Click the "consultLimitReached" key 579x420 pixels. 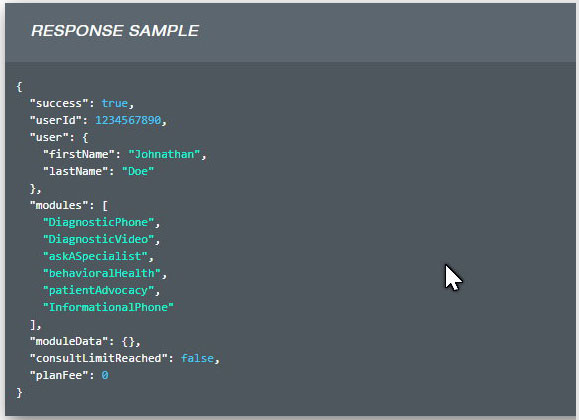coord(98,358)
